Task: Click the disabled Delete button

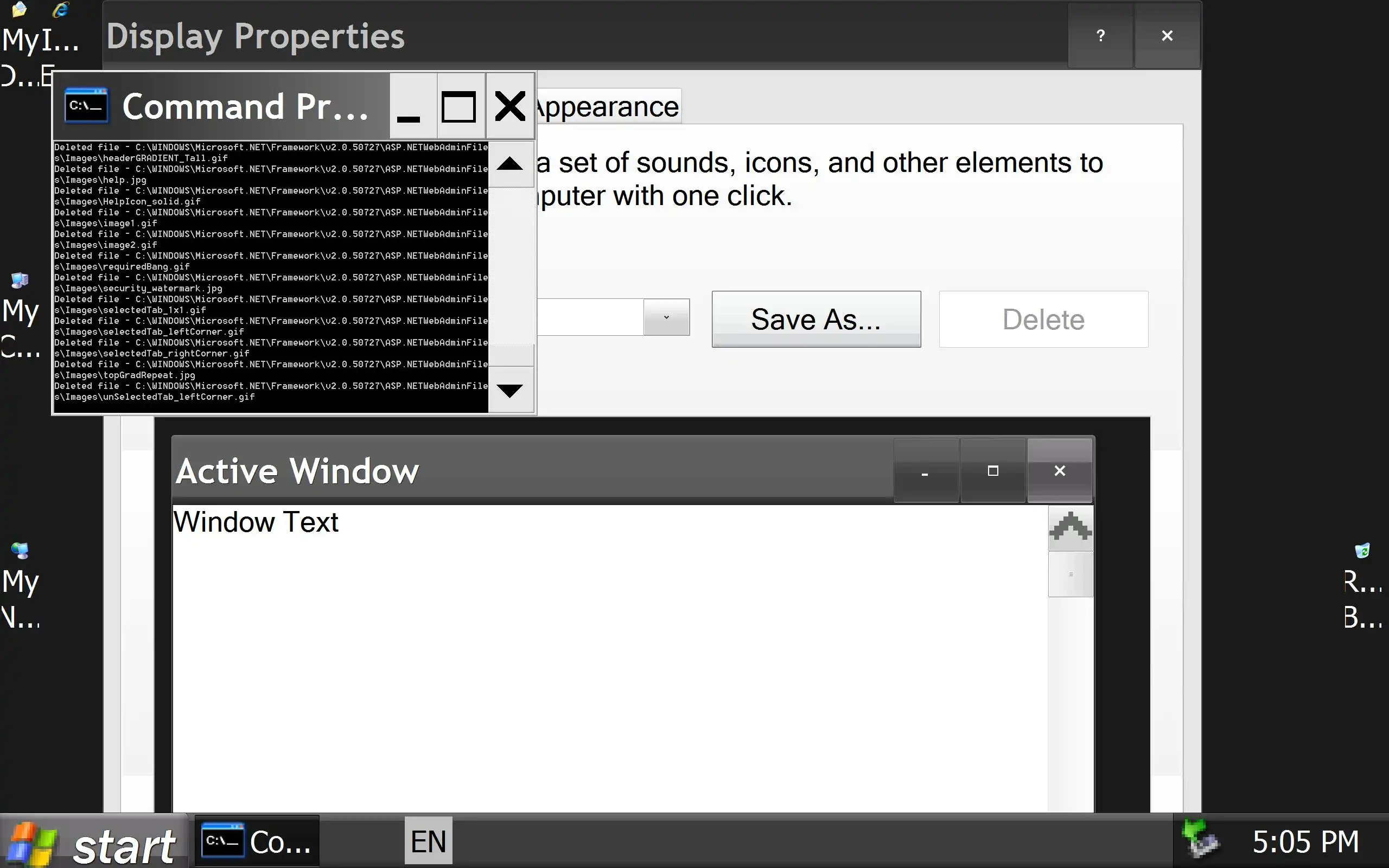Action: (1043, 319)
